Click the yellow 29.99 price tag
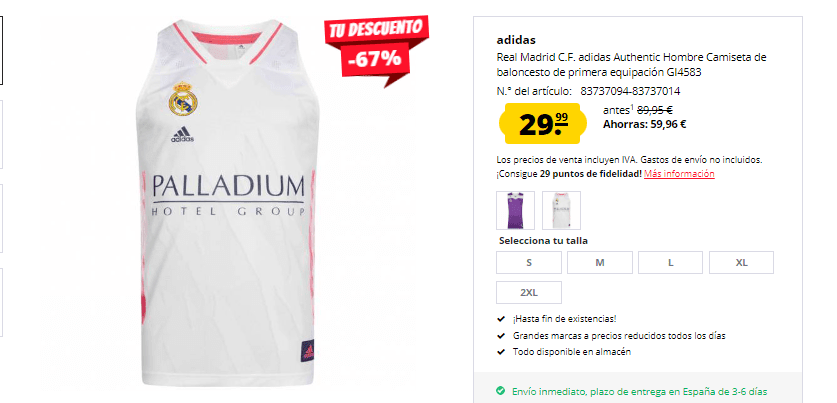The height and width of the screenshot is (403, 837). tap(542, 124)
